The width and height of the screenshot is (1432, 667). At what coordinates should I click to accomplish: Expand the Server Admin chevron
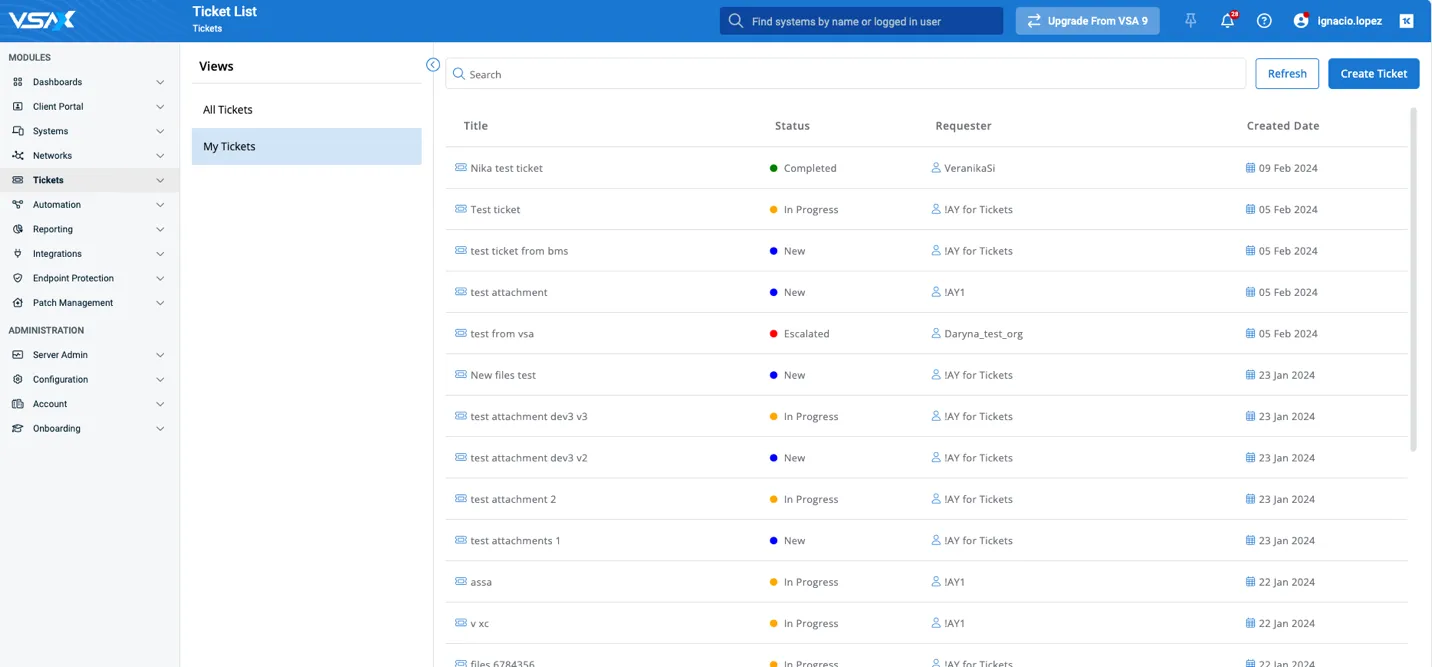(x=160, y=355)
